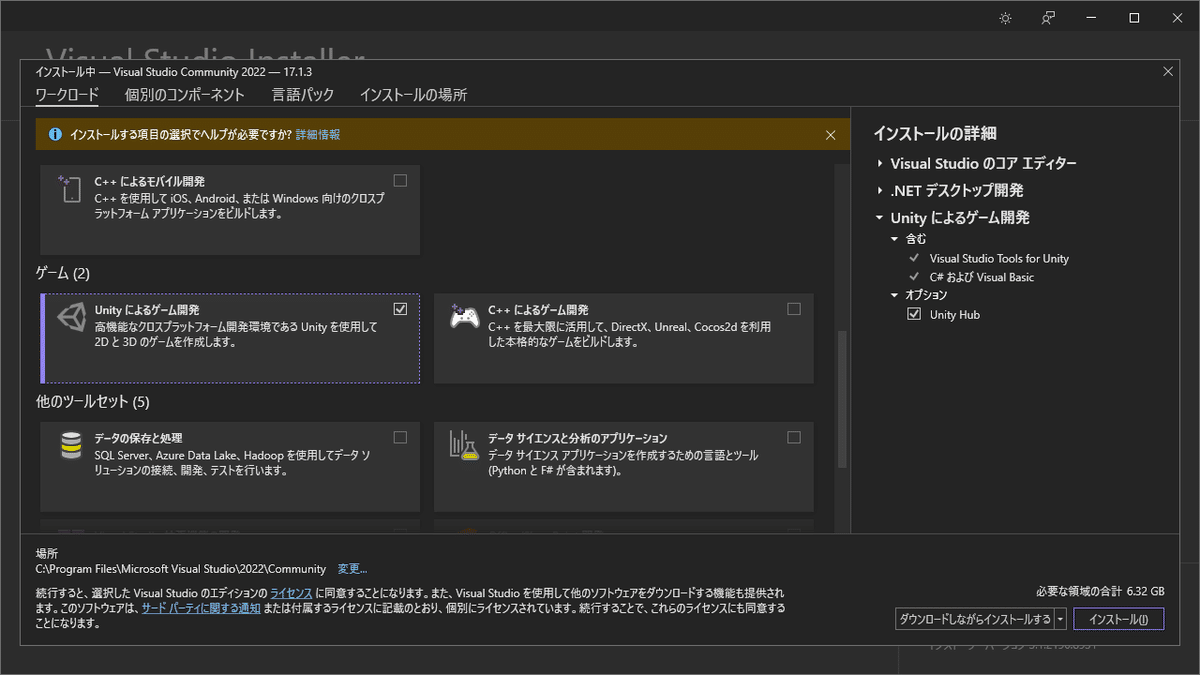This screenshot has height=675, width=1200.
Task: Click the data science flask chart icon
Action: [464, 446]
